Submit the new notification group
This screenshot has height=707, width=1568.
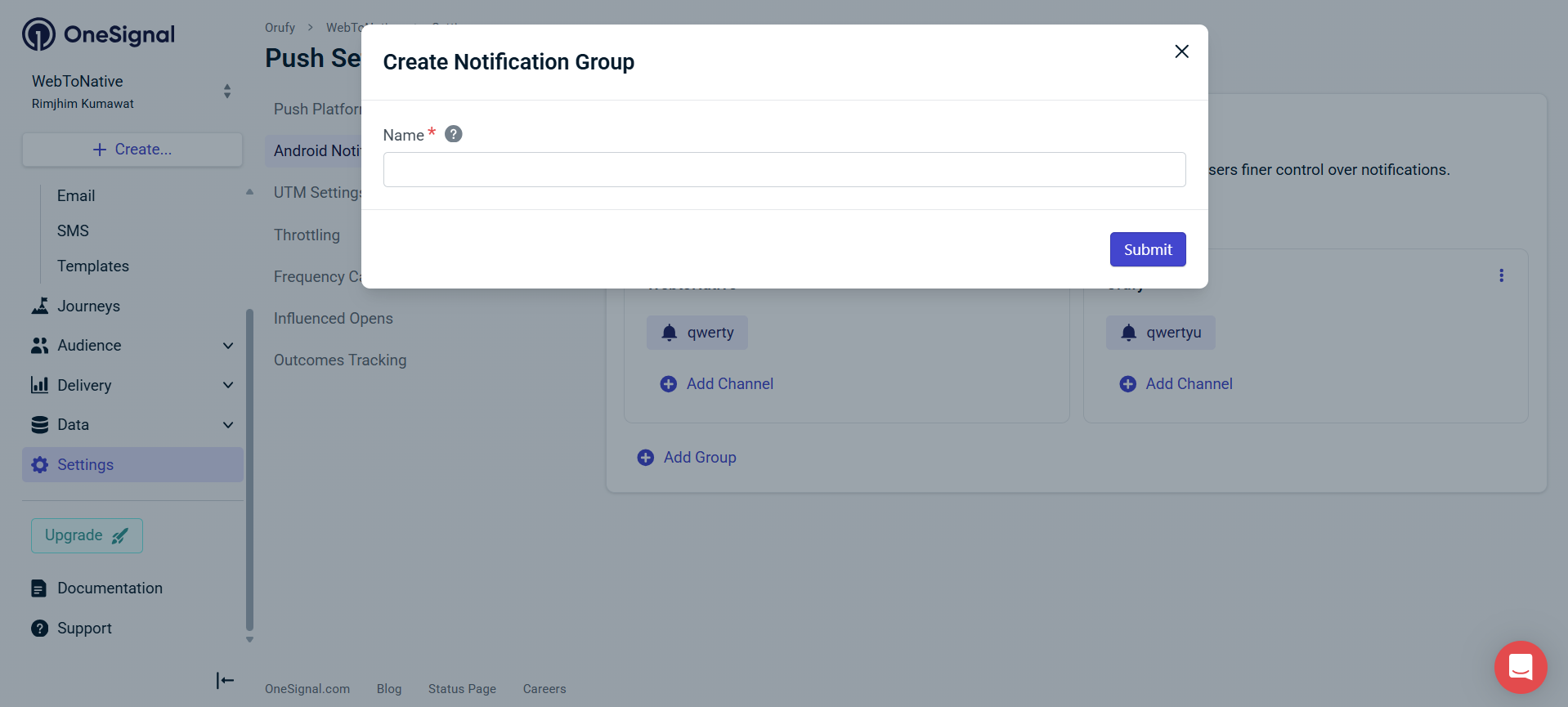coord(1147,249)
